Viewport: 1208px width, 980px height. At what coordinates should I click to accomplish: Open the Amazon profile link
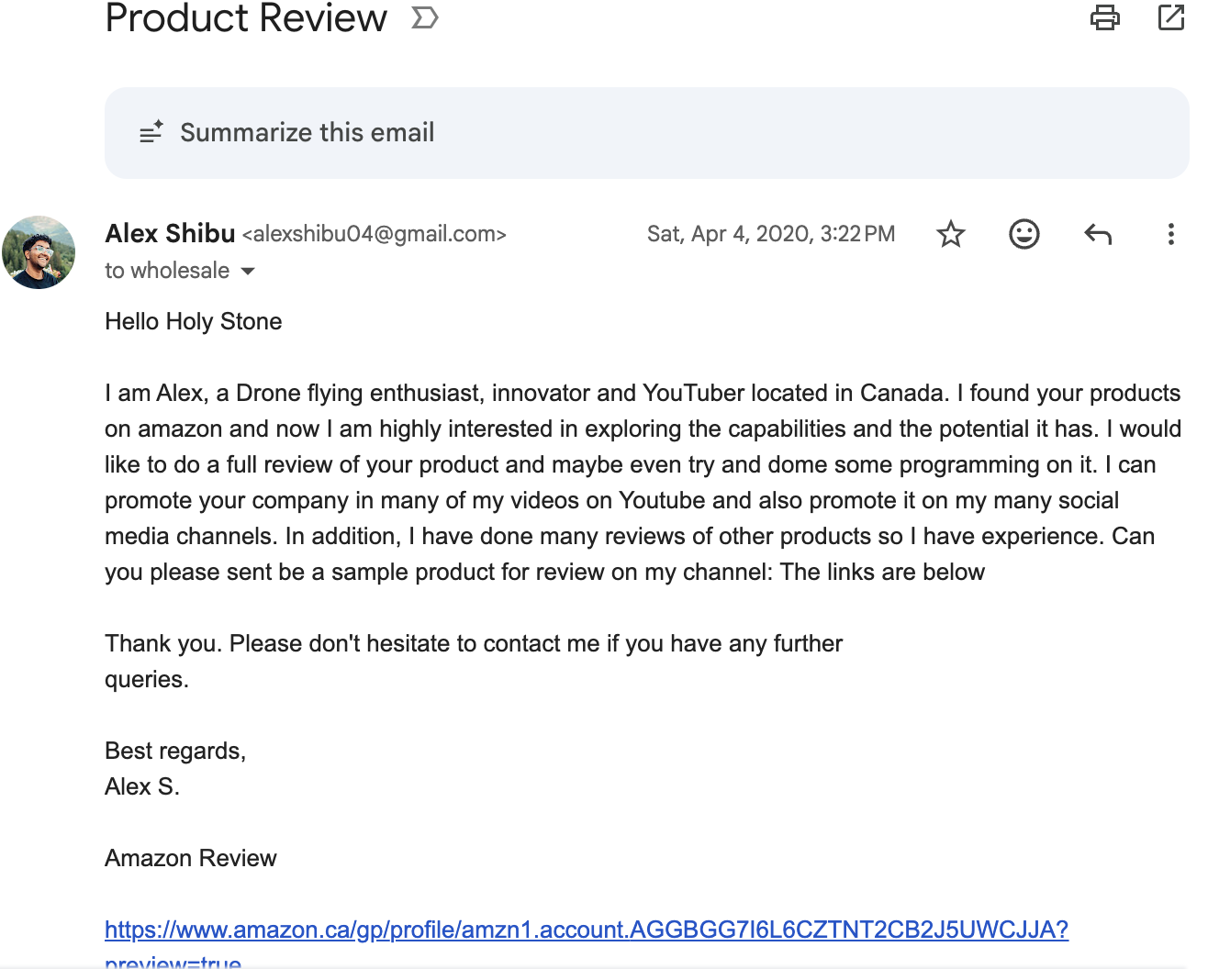click(x=586, y=930)
